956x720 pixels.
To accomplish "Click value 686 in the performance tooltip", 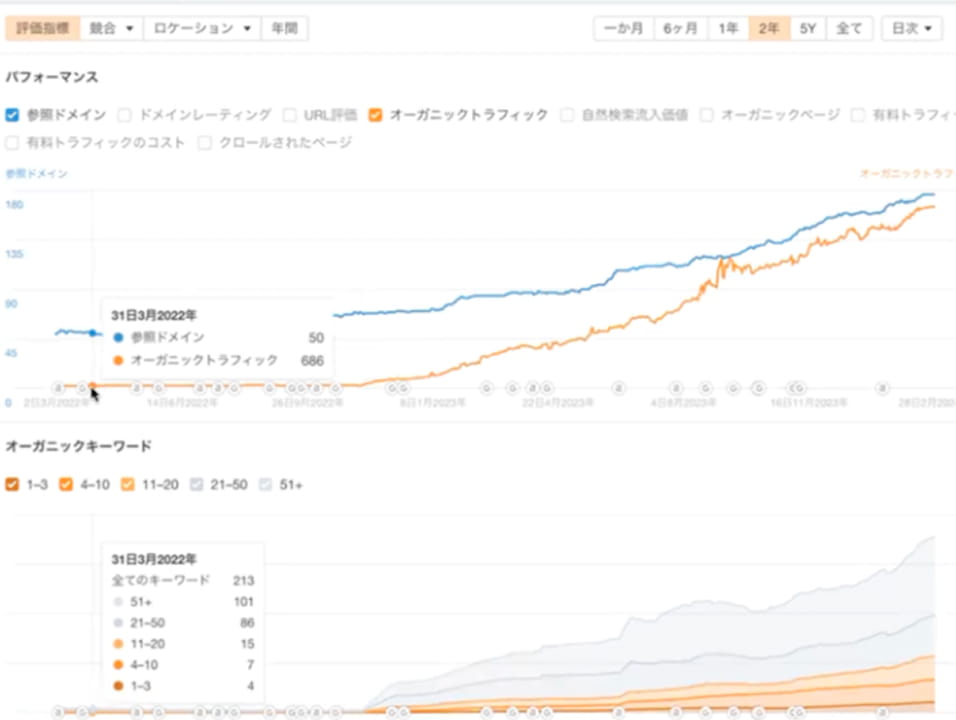I will pos(312,360).
